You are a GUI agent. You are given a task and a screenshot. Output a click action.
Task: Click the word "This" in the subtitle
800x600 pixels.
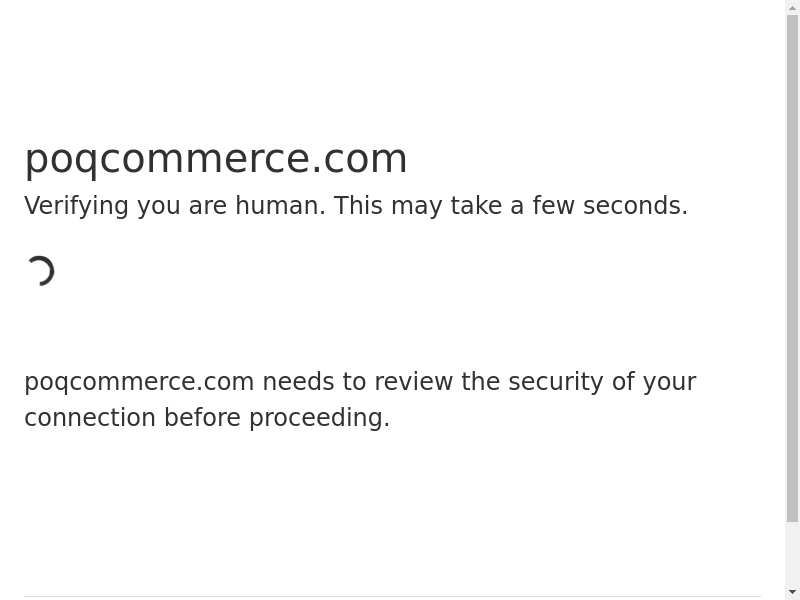point(358,206)
